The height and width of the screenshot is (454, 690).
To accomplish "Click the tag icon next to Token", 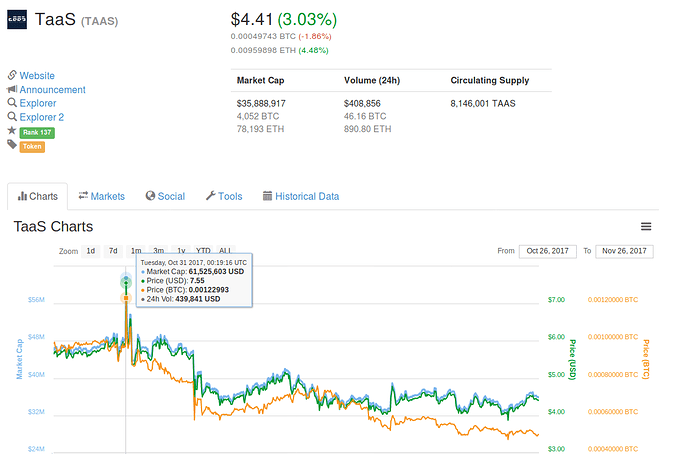I will (x=12, y=144).
